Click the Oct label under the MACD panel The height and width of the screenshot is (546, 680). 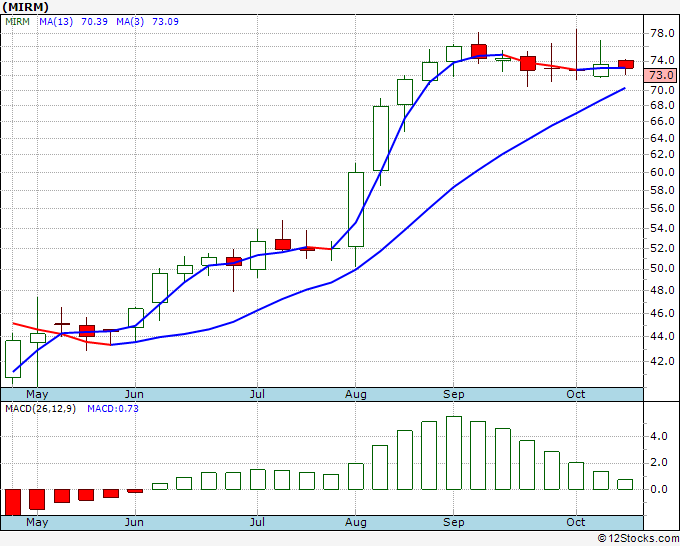(x=575, y=522)
